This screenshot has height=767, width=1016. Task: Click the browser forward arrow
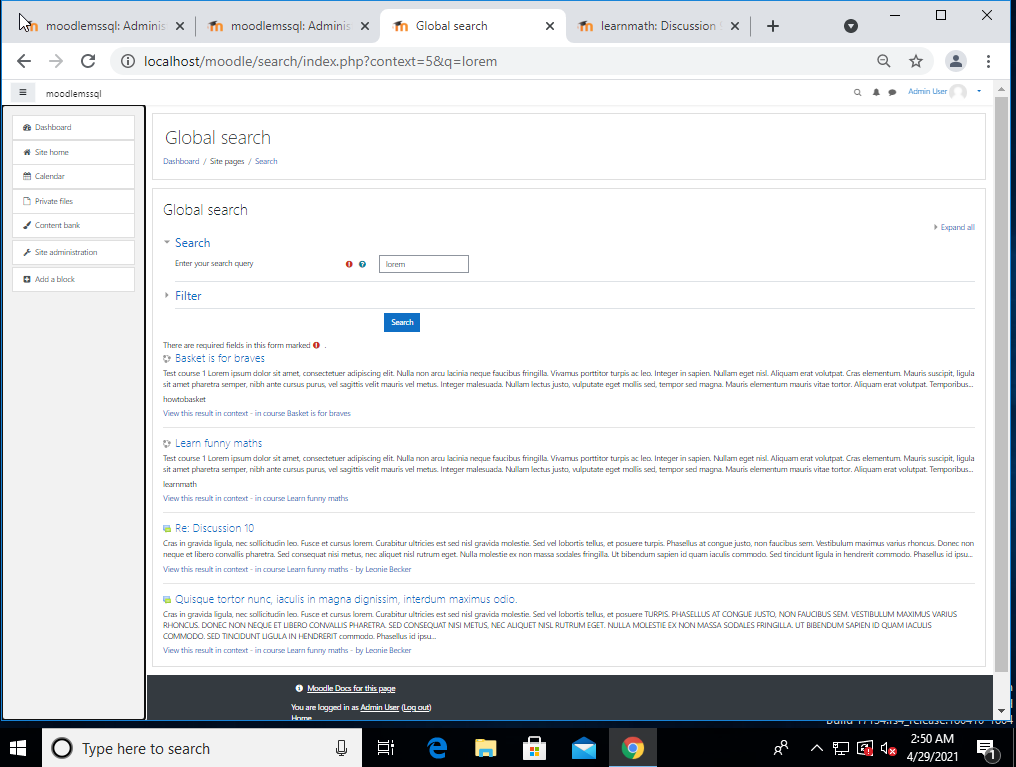click(56, 62)
